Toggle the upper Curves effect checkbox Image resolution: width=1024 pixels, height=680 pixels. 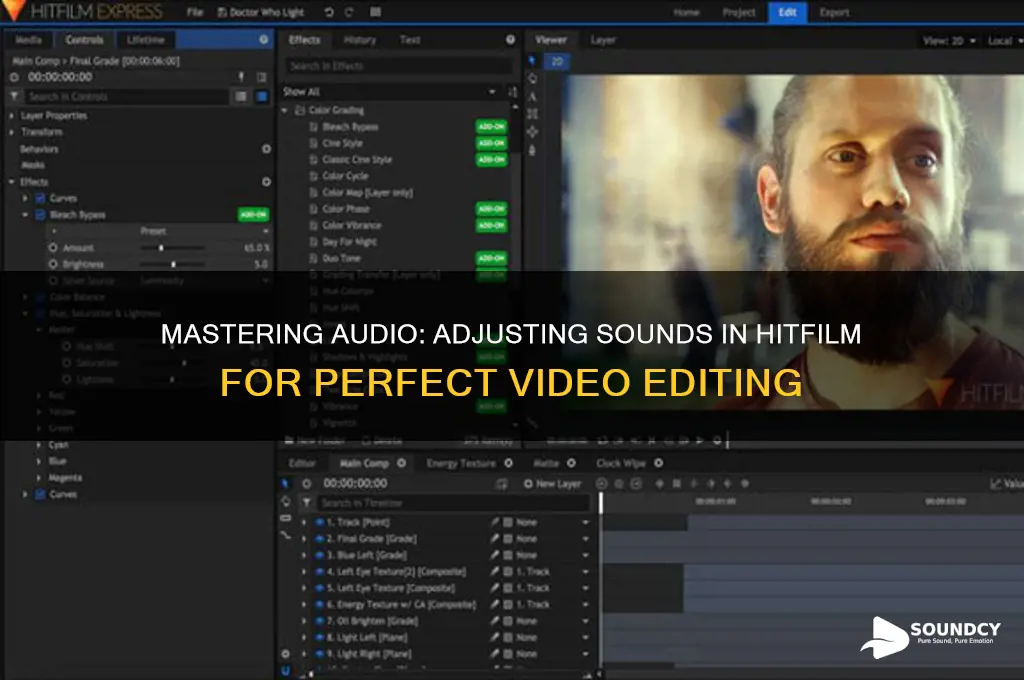click(40, 198)
